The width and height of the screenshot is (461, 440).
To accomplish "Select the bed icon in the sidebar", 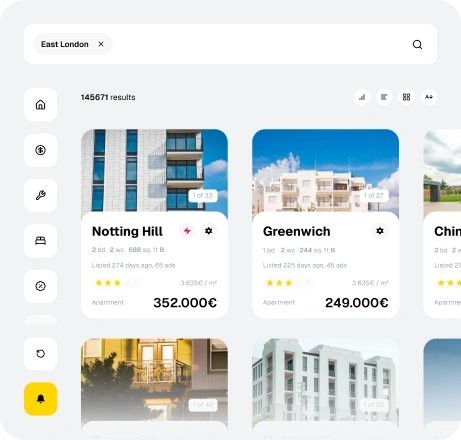I will [x=40, y=241].
